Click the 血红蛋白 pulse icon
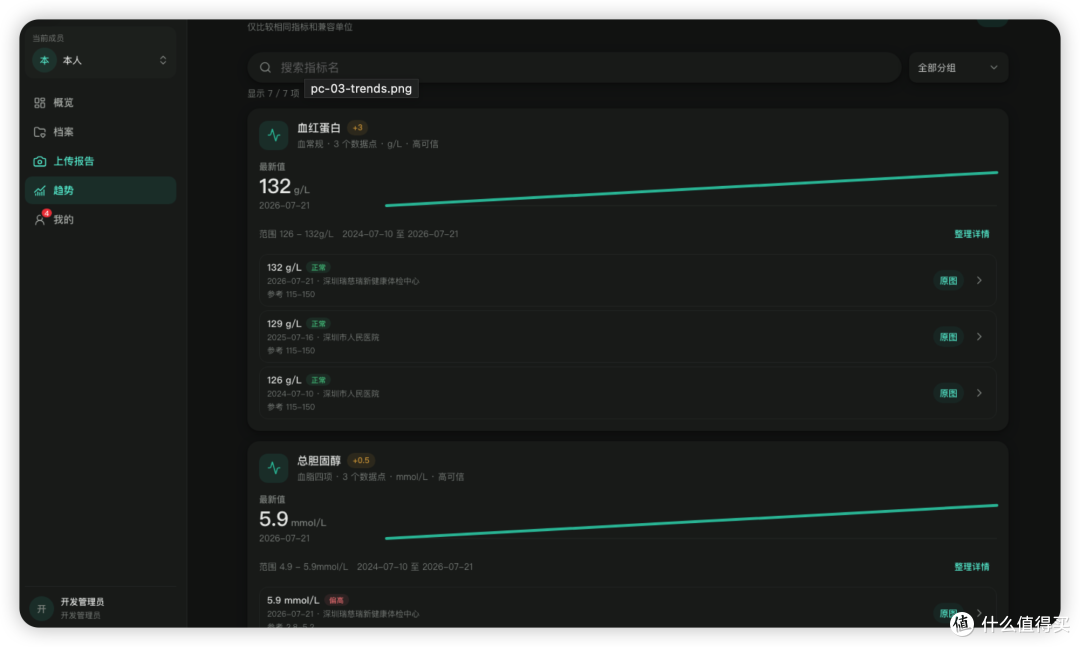Image resolution: width=1080 pixels, height=647 pixels. click(x=273, y=135)
